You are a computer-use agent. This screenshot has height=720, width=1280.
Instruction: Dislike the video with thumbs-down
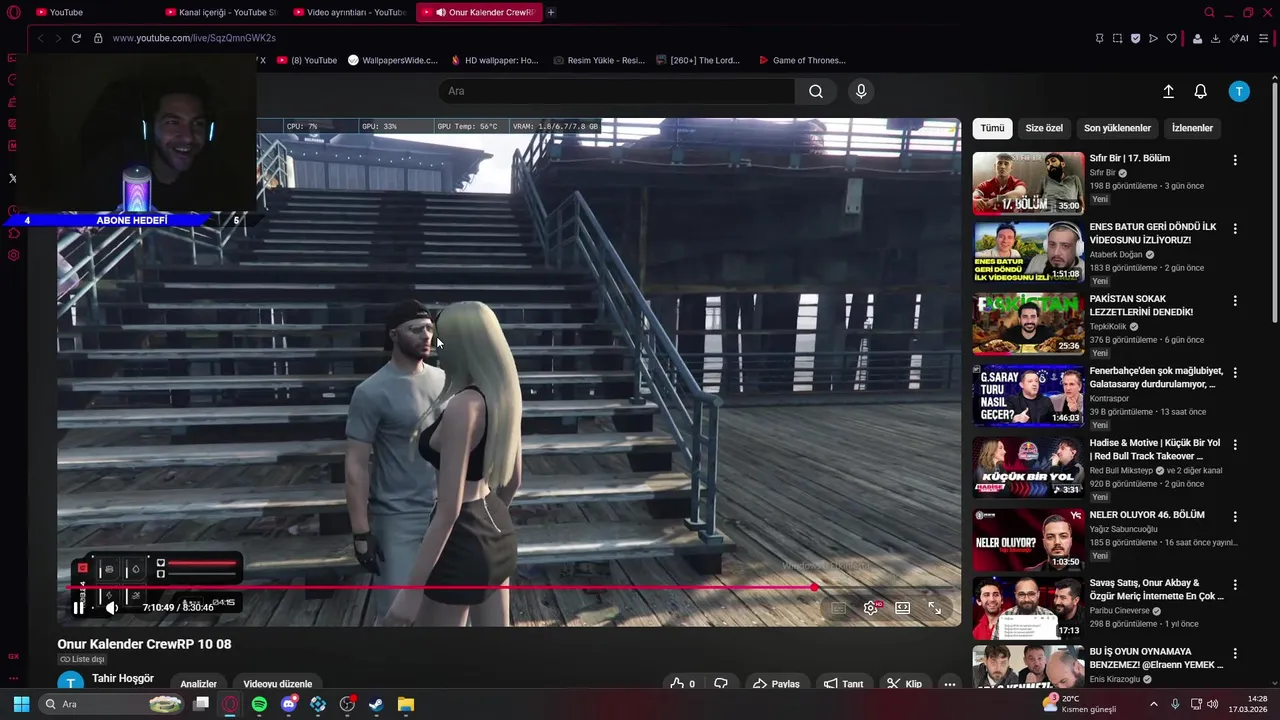[721, 684]
